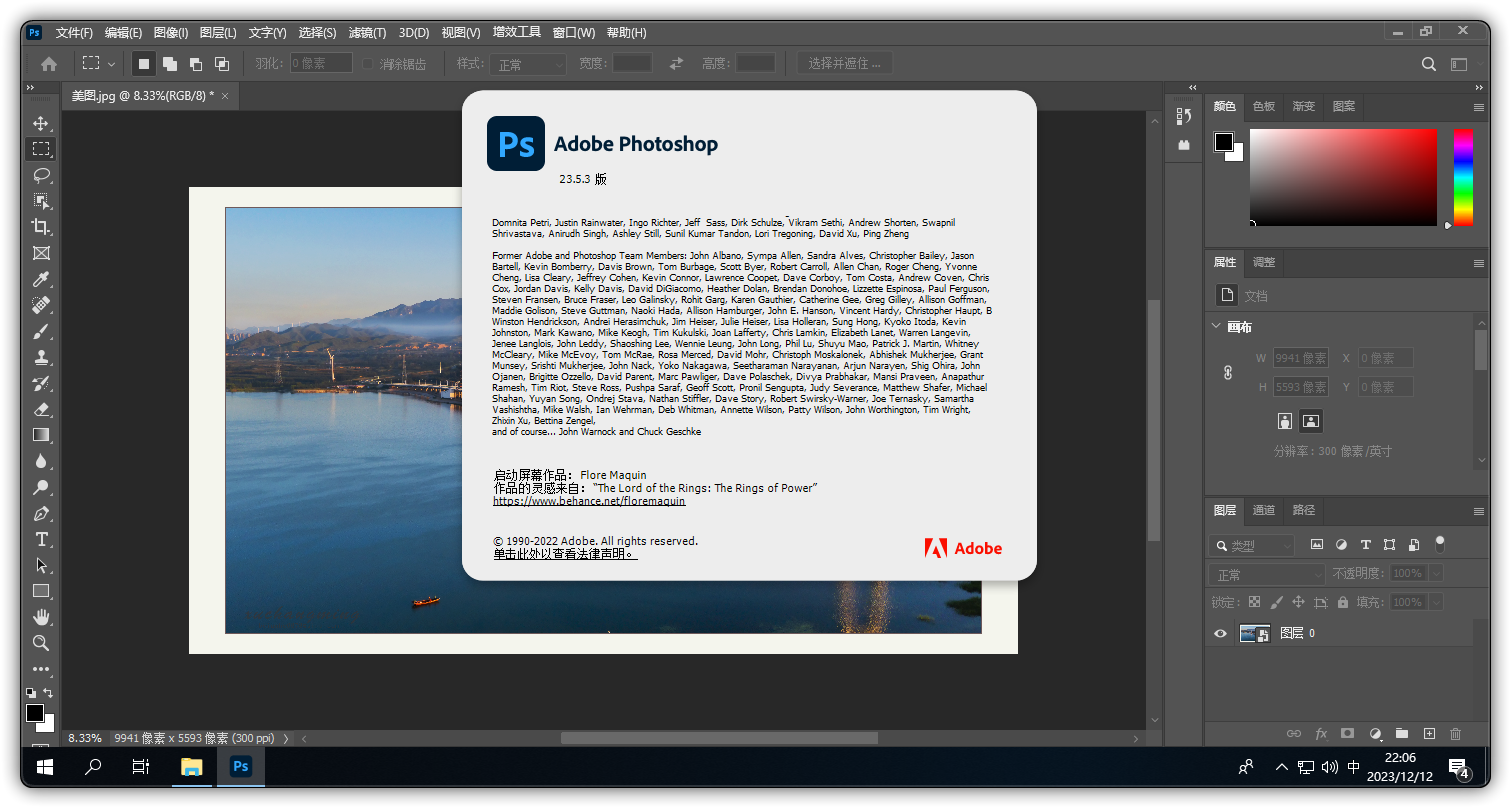
Task: Click the 羽化 feather input field
Action: pos(321,64)
